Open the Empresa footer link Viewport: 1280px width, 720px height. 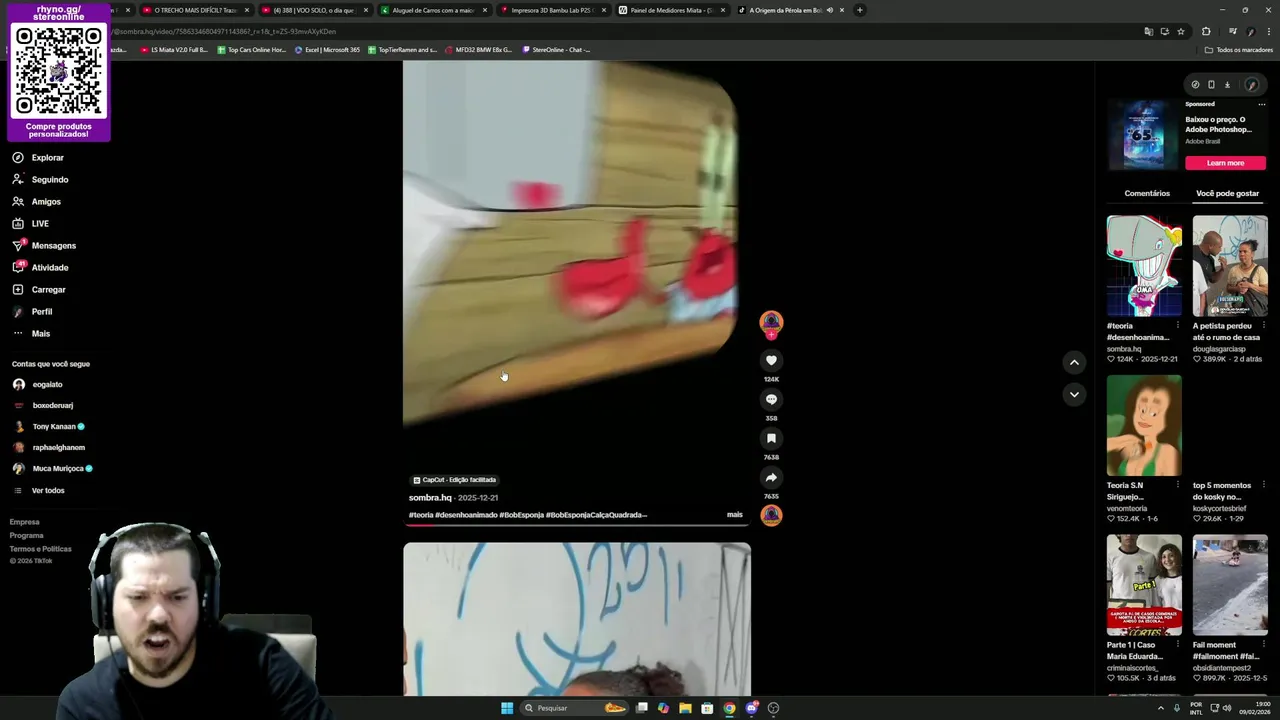click(25, 522)
